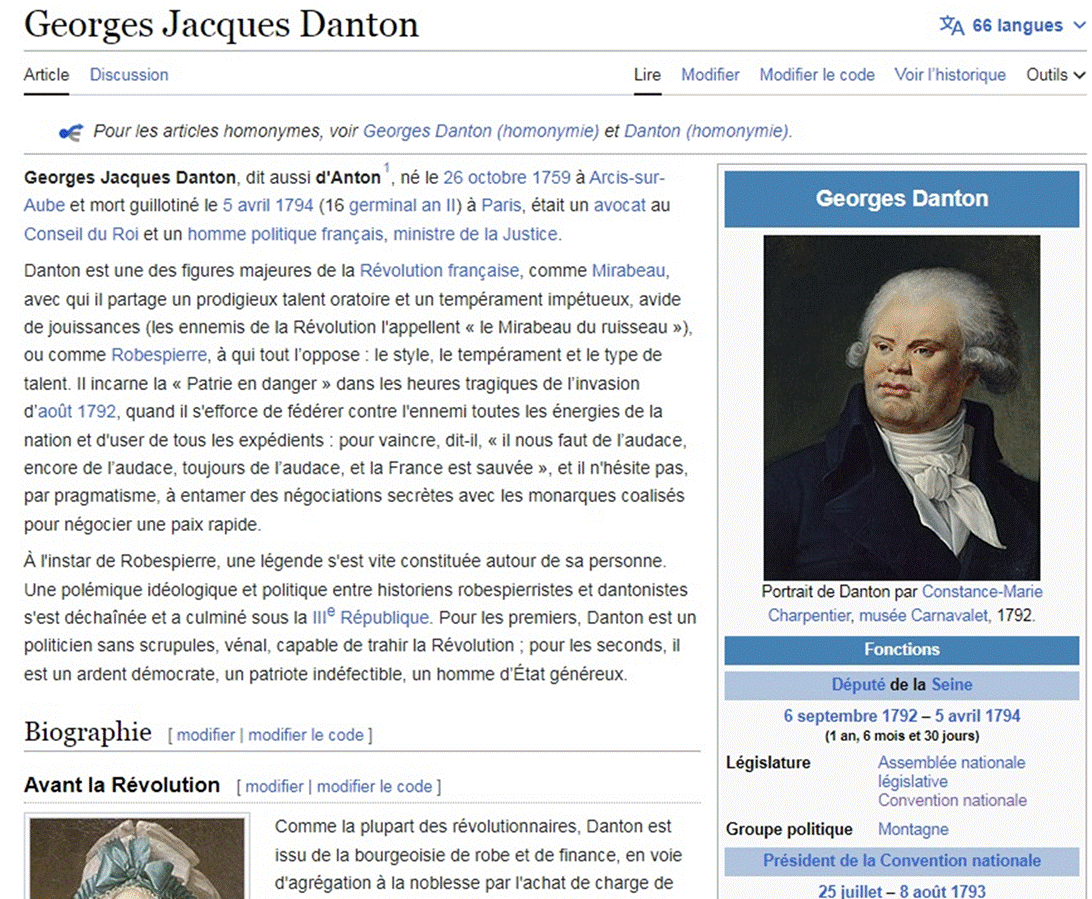Open Voir l'historique tab
Image resolution: width=1092 pixels, height=899 pixels.
click(x=950, y=75)
